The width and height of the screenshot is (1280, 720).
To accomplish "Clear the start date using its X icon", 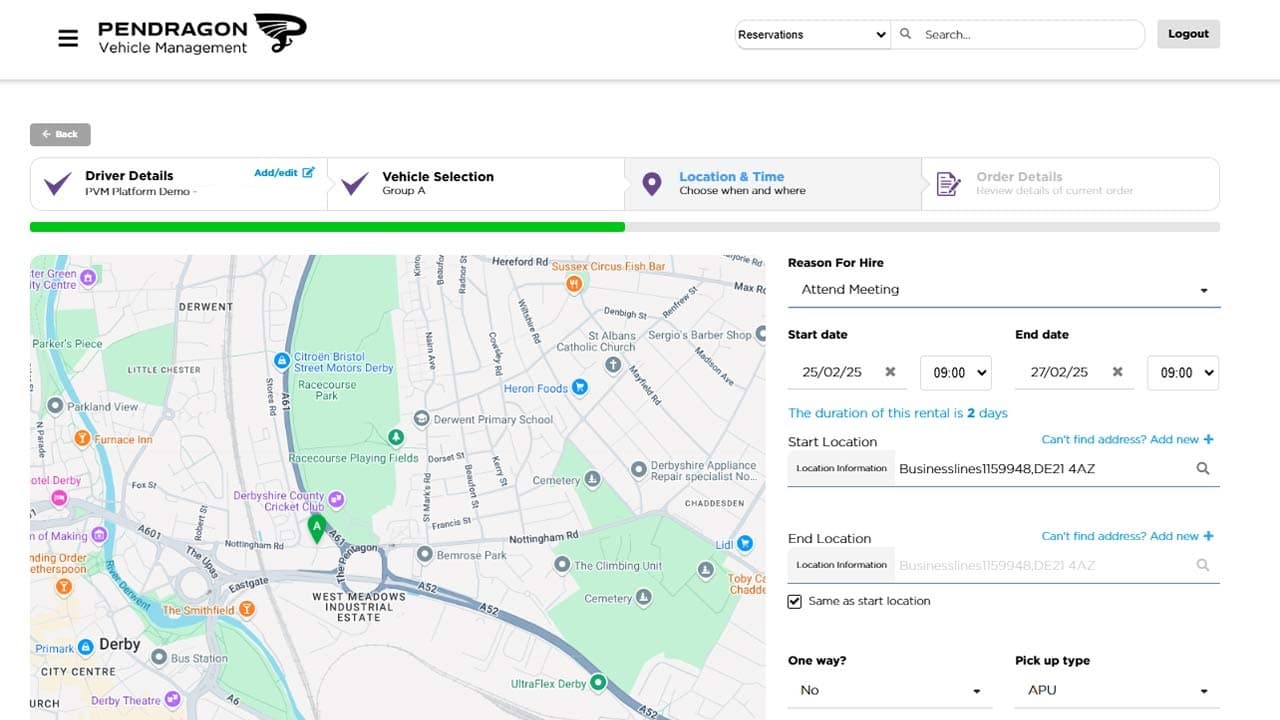I will [x=890, y=372].
